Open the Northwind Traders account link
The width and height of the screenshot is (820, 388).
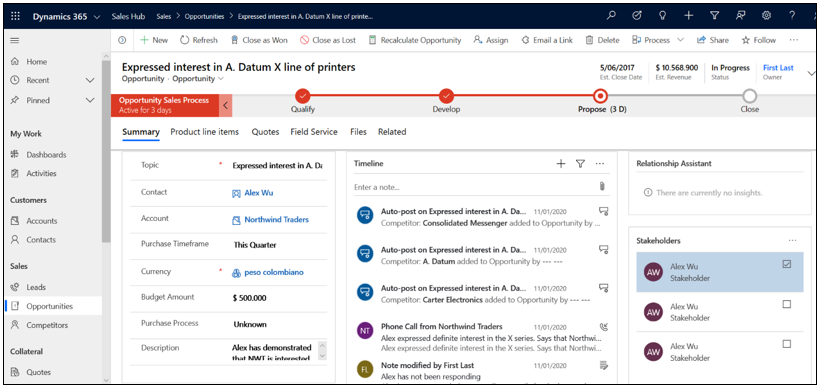coord(276,220)
